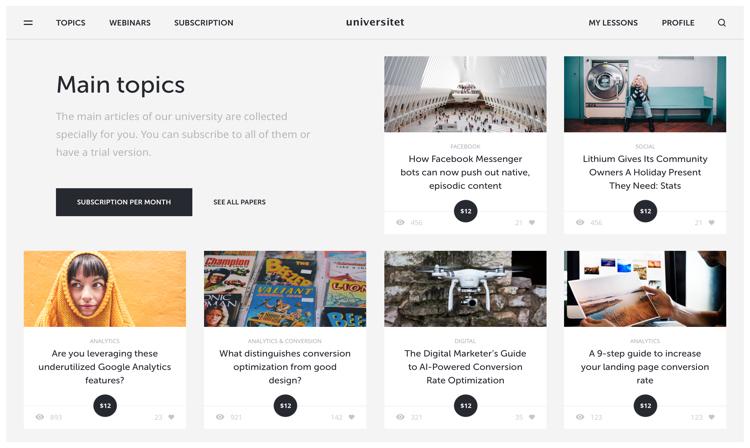The height and width of the screenshot is (448, 750).
Task: Open the drone article thumbnail image
Action: coord(465,289)
